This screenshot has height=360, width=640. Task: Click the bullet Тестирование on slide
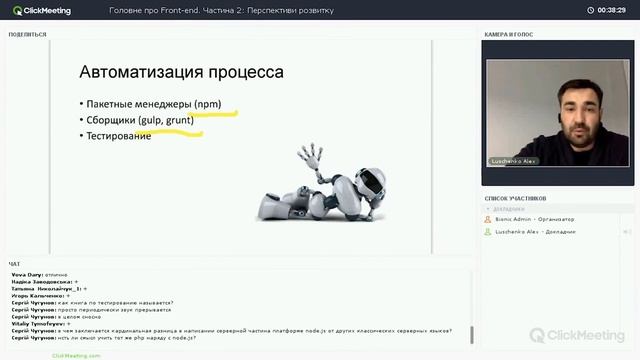[116, 136]
